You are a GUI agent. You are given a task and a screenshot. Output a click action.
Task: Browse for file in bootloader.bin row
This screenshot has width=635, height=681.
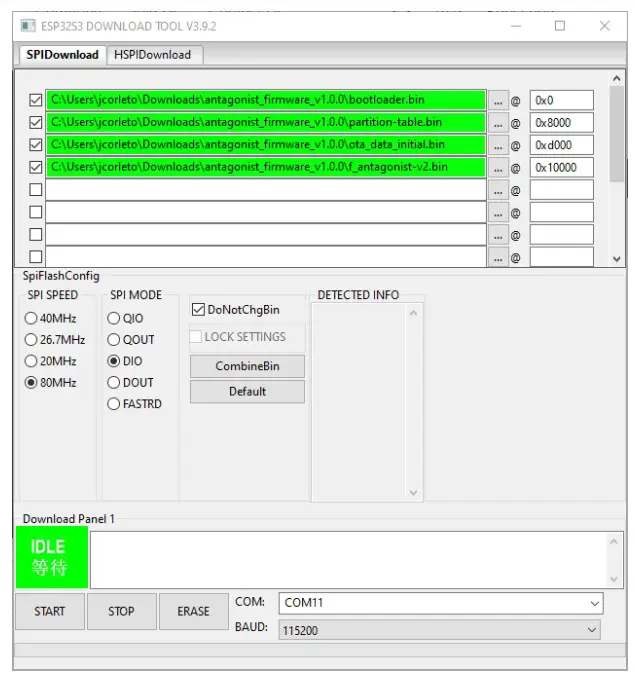498,101
